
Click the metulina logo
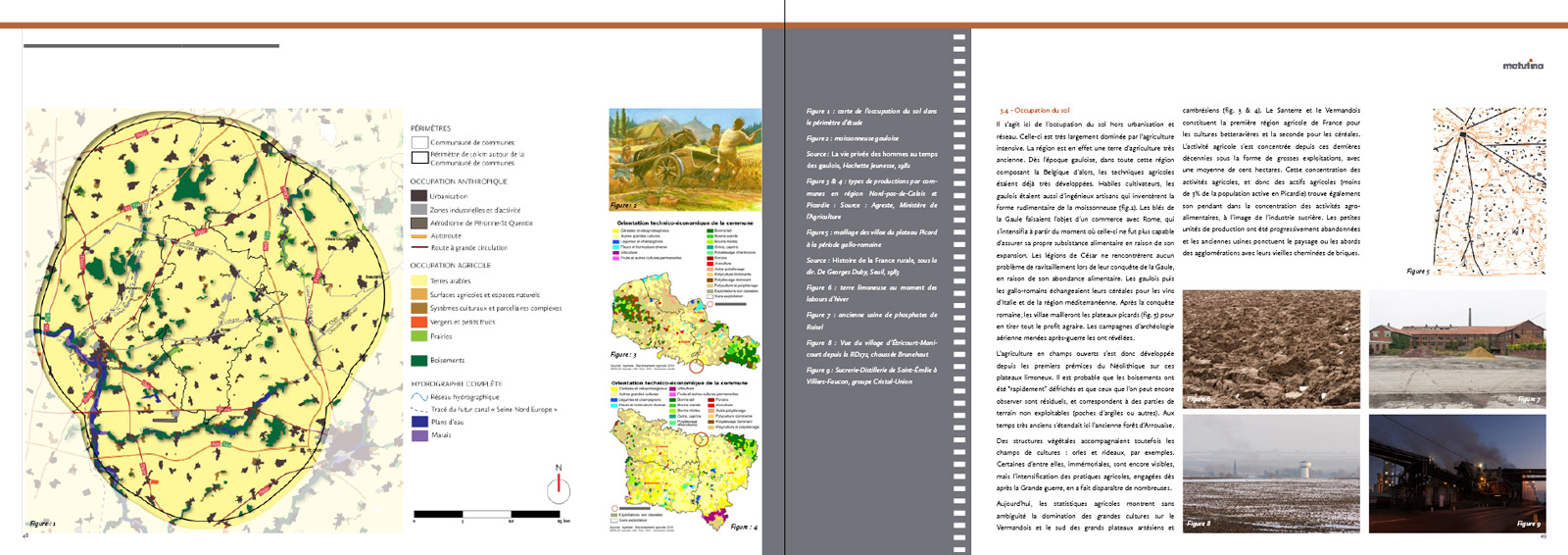click(1522, 66)
